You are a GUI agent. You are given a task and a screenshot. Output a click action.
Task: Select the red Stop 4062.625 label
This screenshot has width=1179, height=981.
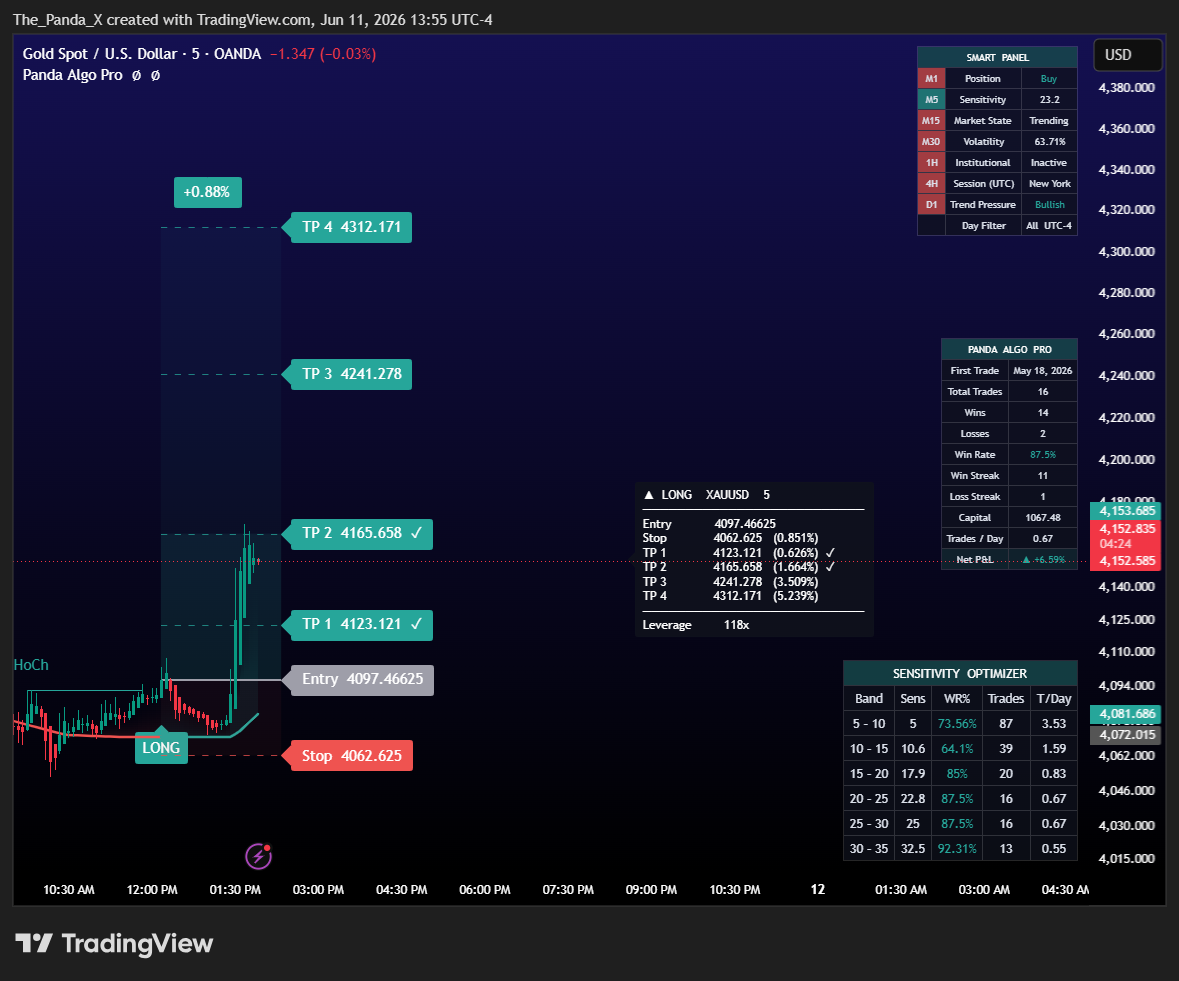point(347,755)
